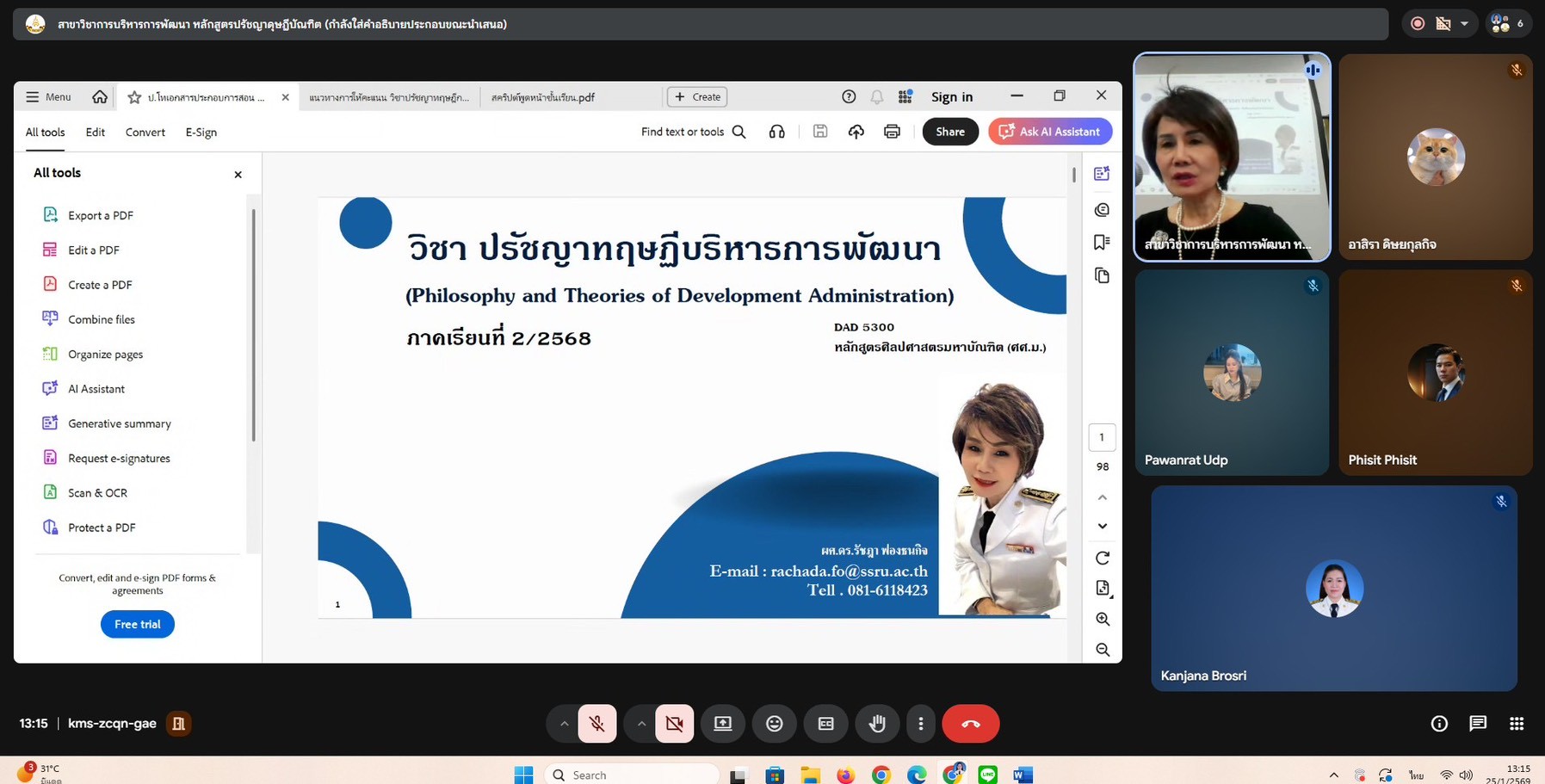Click the All tools panel scrollbar
This screenshot has width=1545, height=784.
click(253, 327)
